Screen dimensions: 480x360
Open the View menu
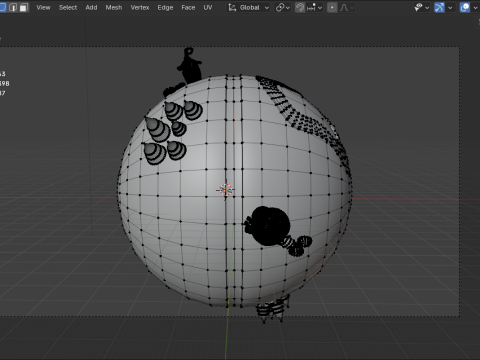[43, 7]
